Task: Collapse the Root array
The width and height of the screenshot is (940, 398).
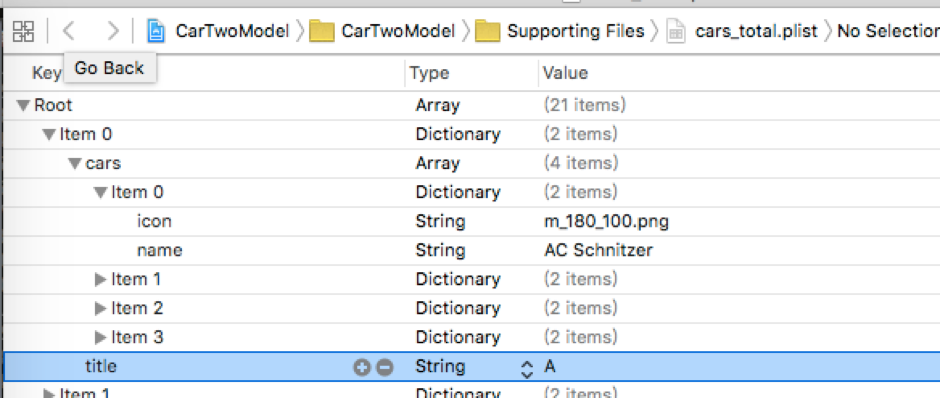Action: pos(23,106)
